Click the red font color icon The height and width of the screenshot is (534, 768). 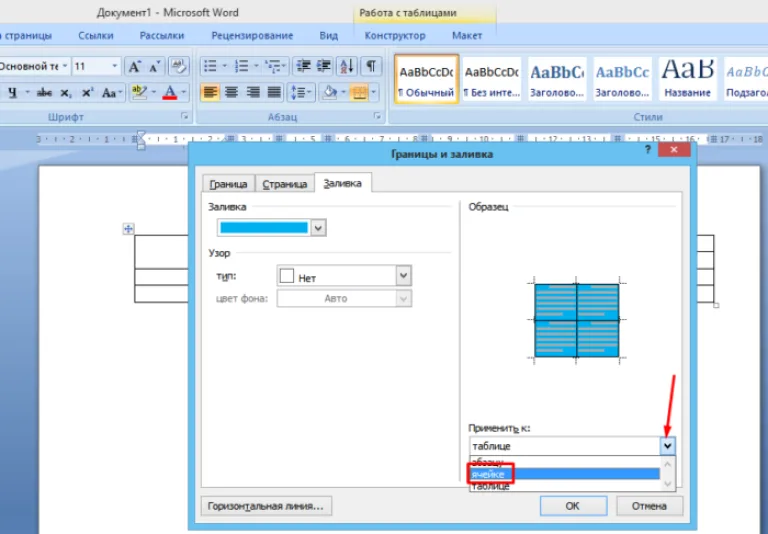pyautogui.click(x=169, y=92)
